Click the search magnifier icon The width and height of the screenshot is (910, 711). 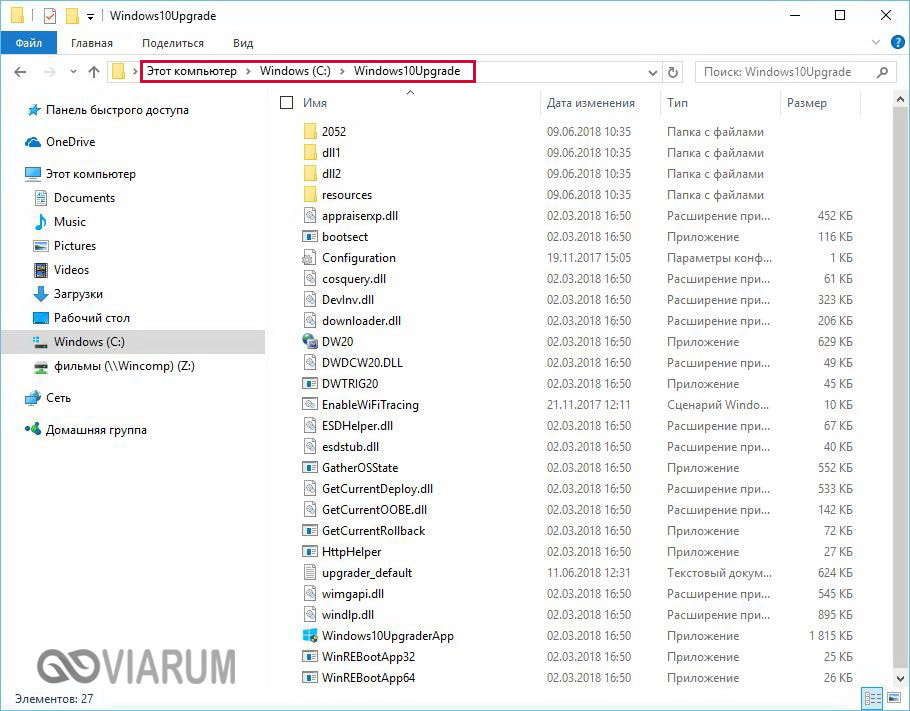coord(882,72)
